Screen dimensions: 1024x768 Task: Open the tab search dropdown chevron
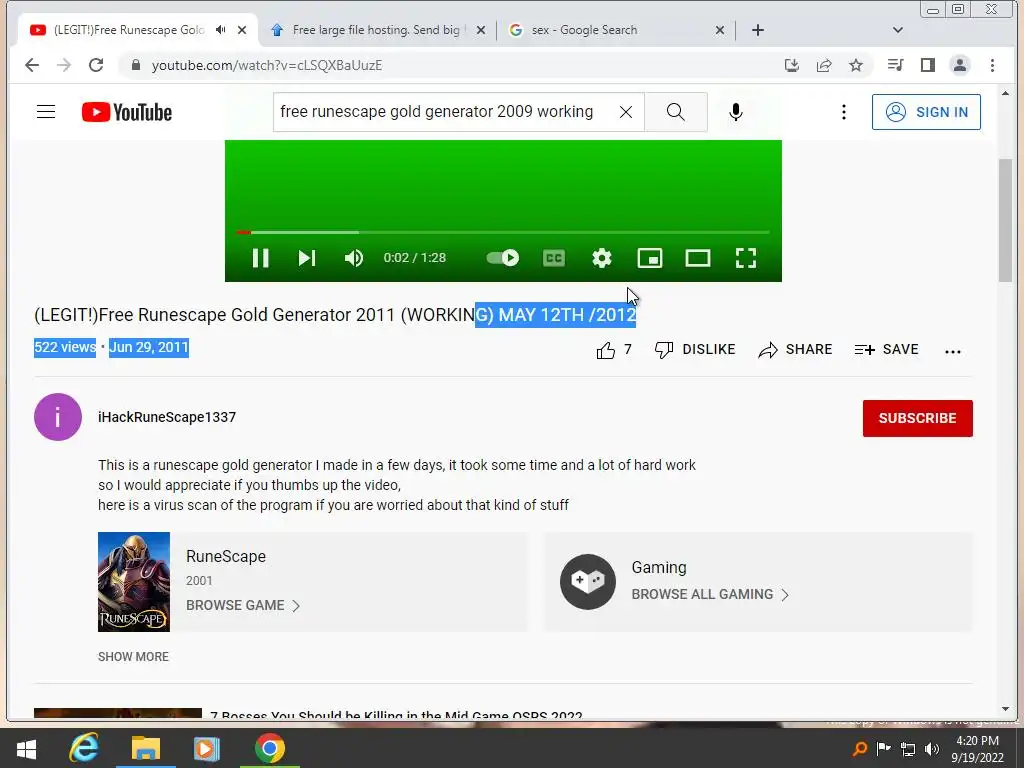[x=898, y=30]
